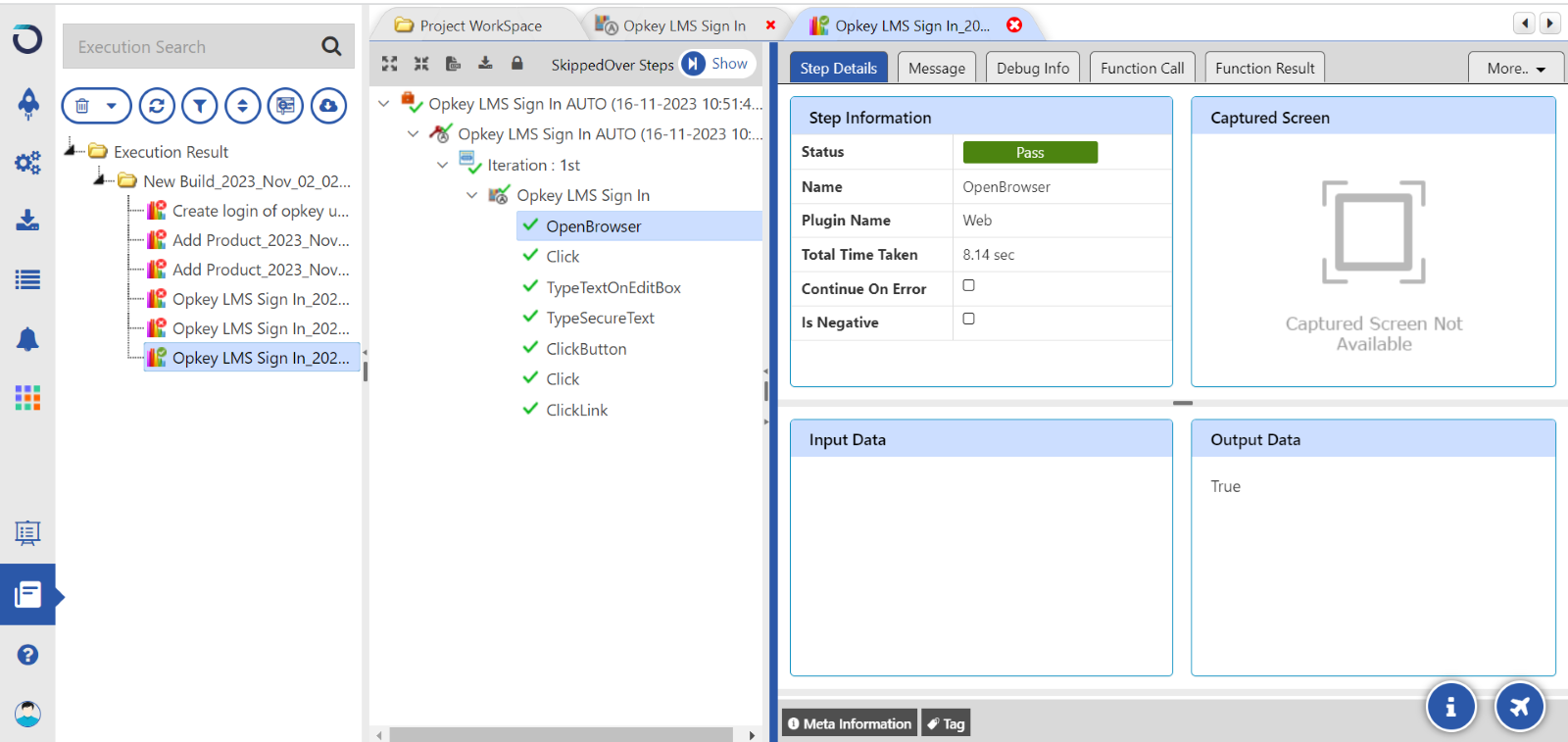Click the sort up-down icon
Image resolution: width=1568 pixels, height=742 pixels.
click(243, 106)
